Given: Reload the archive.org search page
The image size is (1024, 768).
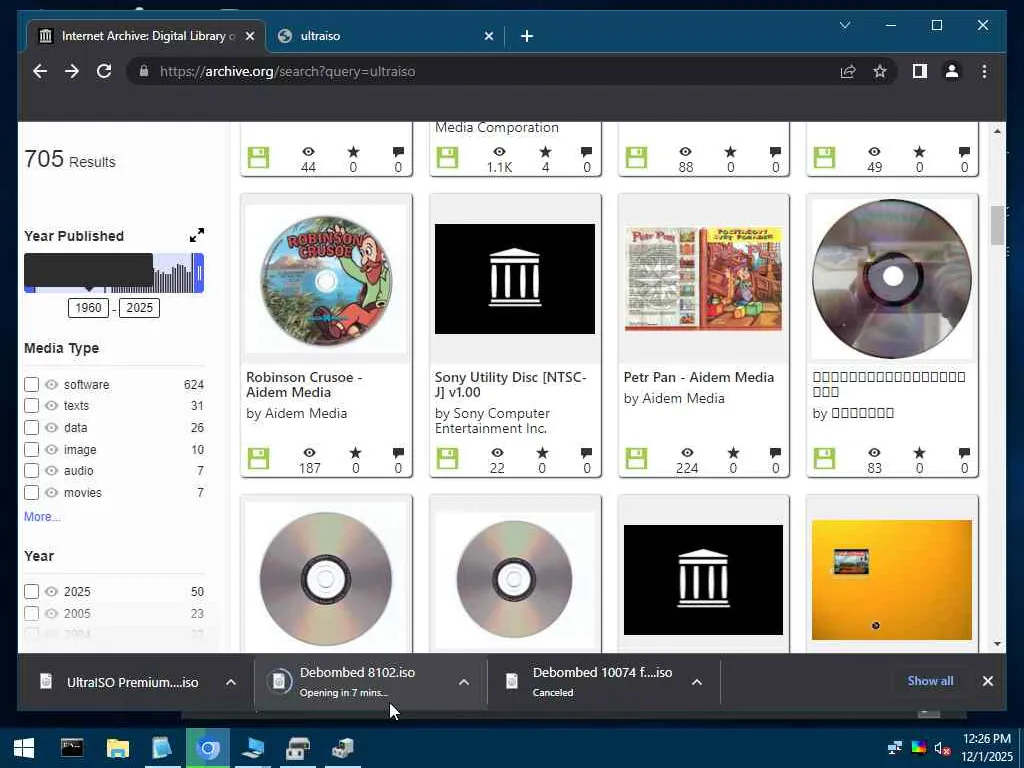Looking at the screenshot, I should [x=104, y=71].
